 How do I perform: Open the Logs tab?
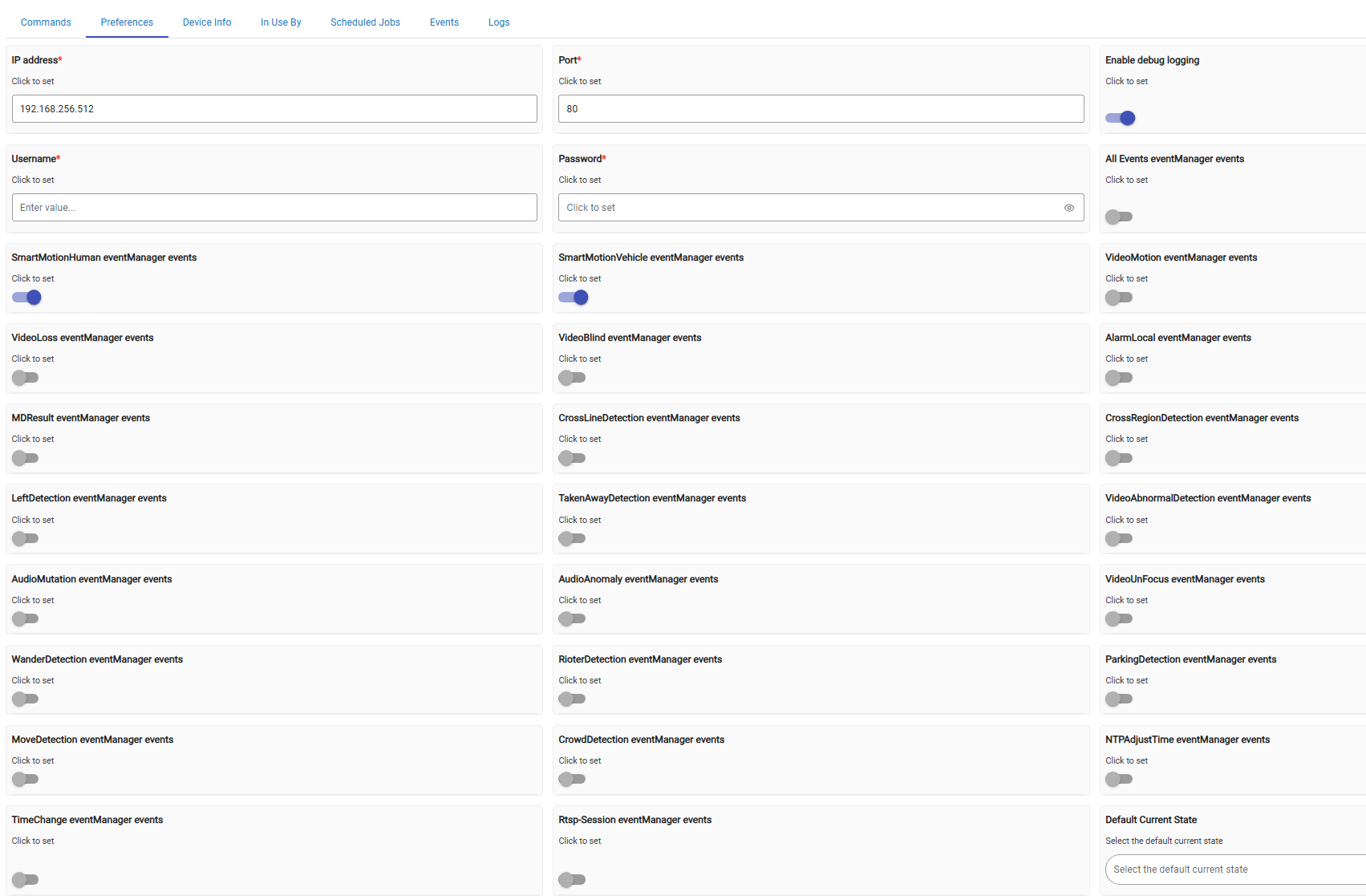tap(499, 22)
